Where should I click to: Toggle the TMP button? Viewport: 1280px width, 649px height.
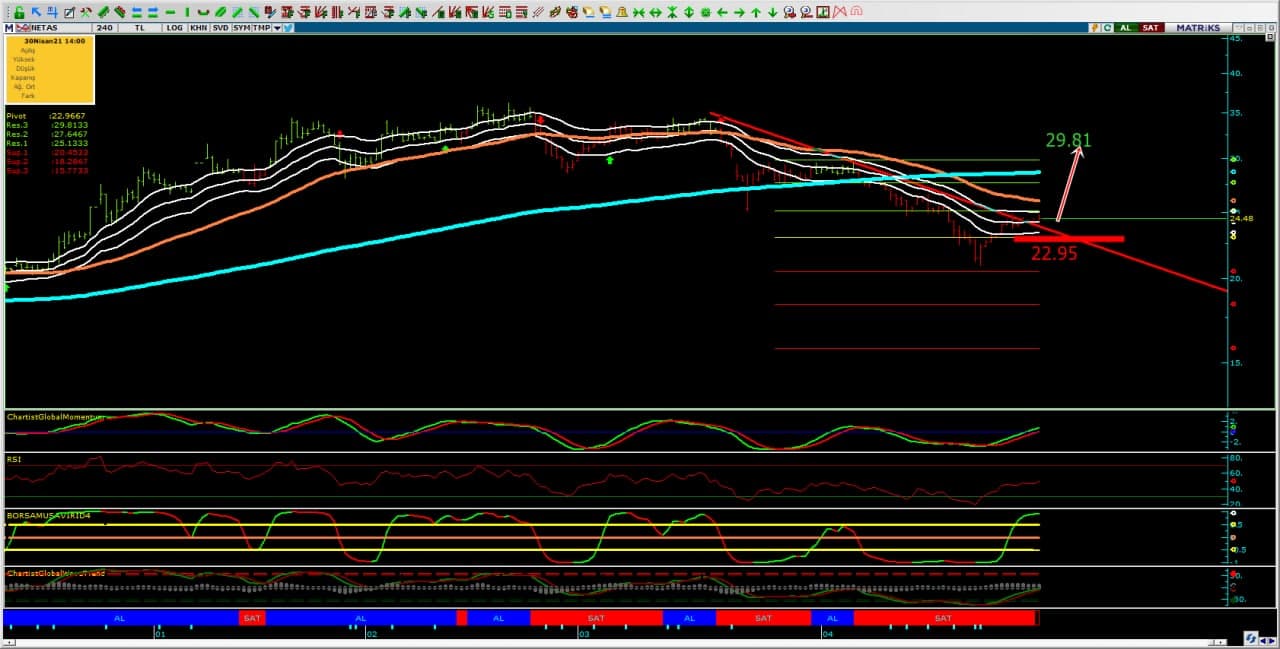click(x=261, y=28)
